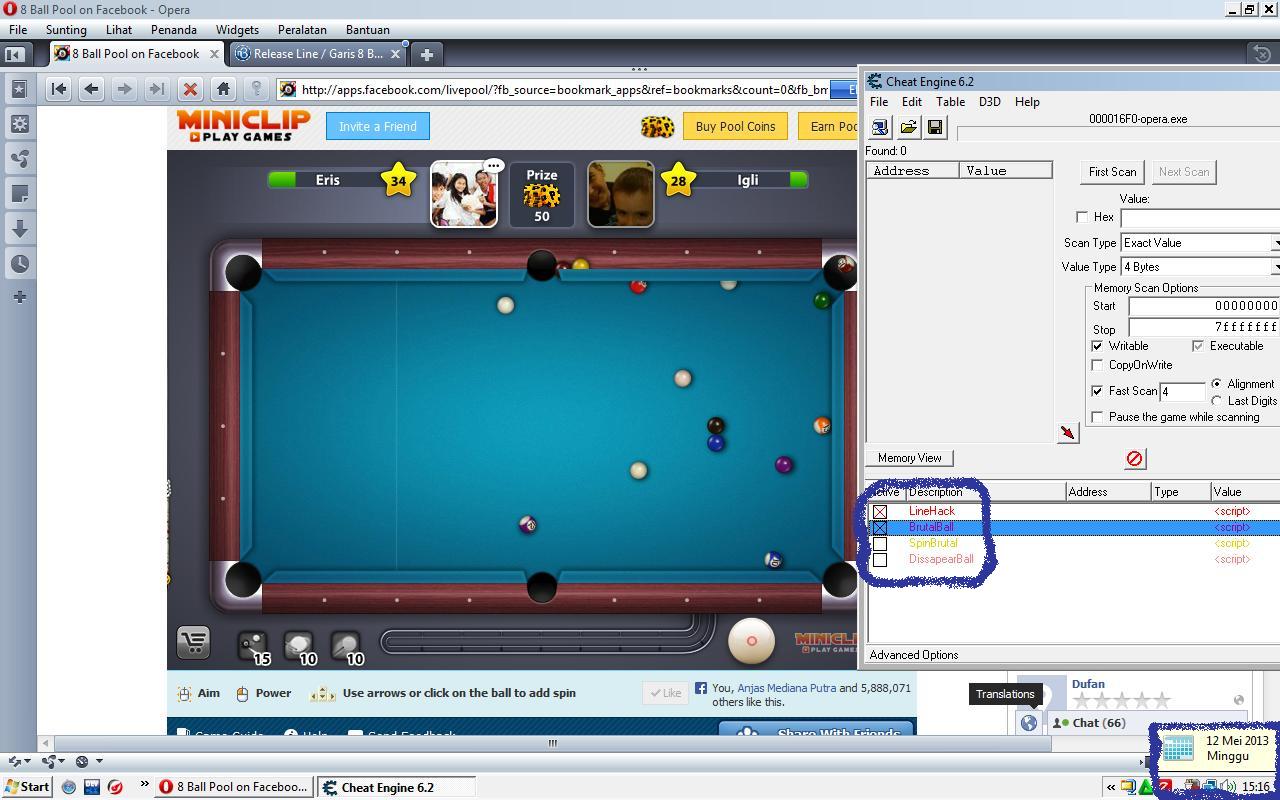Open new tab with plus button

point(426,54)
